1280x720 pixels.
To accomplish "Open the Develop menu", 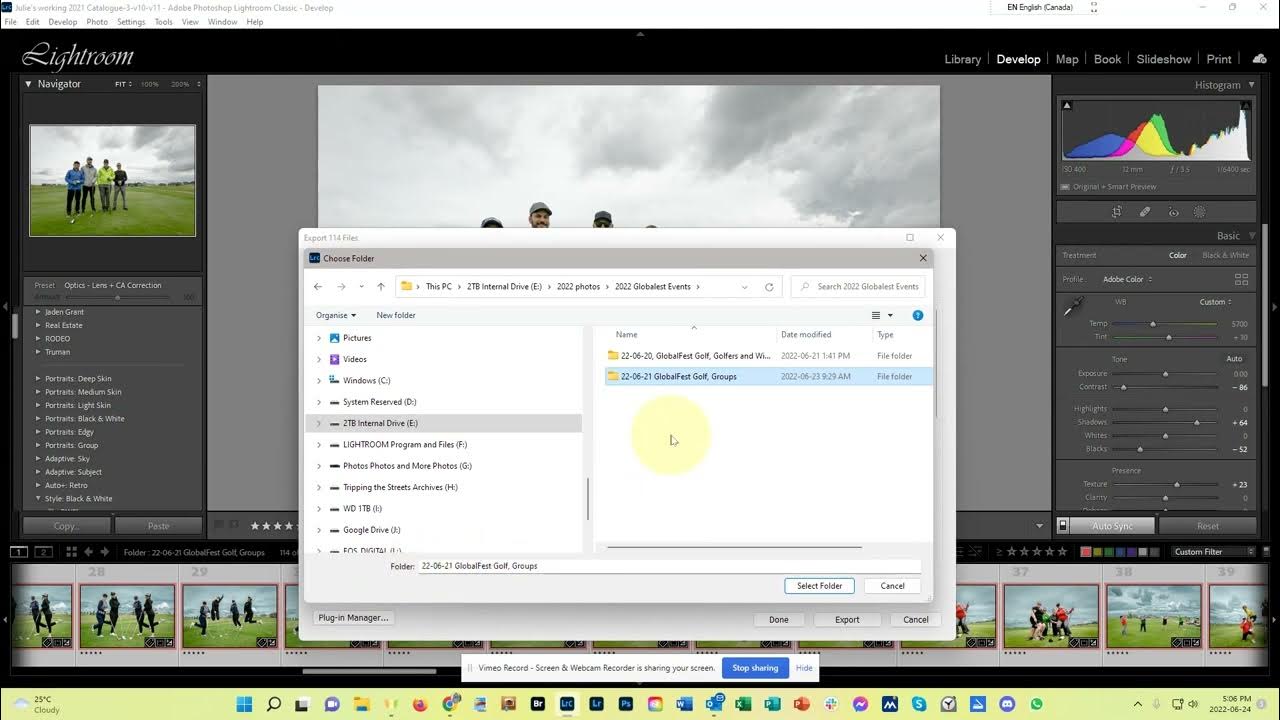I will (x=62, y=21).
